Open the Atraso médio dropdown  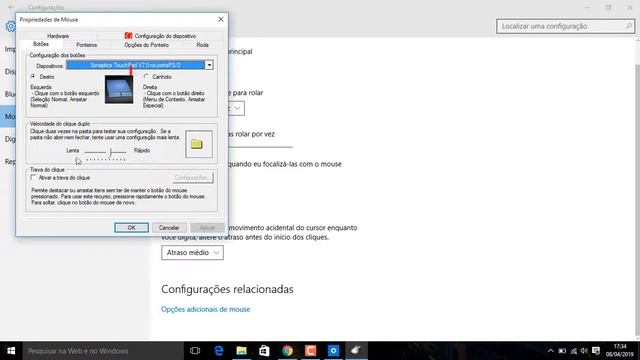click(x=192, y=253)
